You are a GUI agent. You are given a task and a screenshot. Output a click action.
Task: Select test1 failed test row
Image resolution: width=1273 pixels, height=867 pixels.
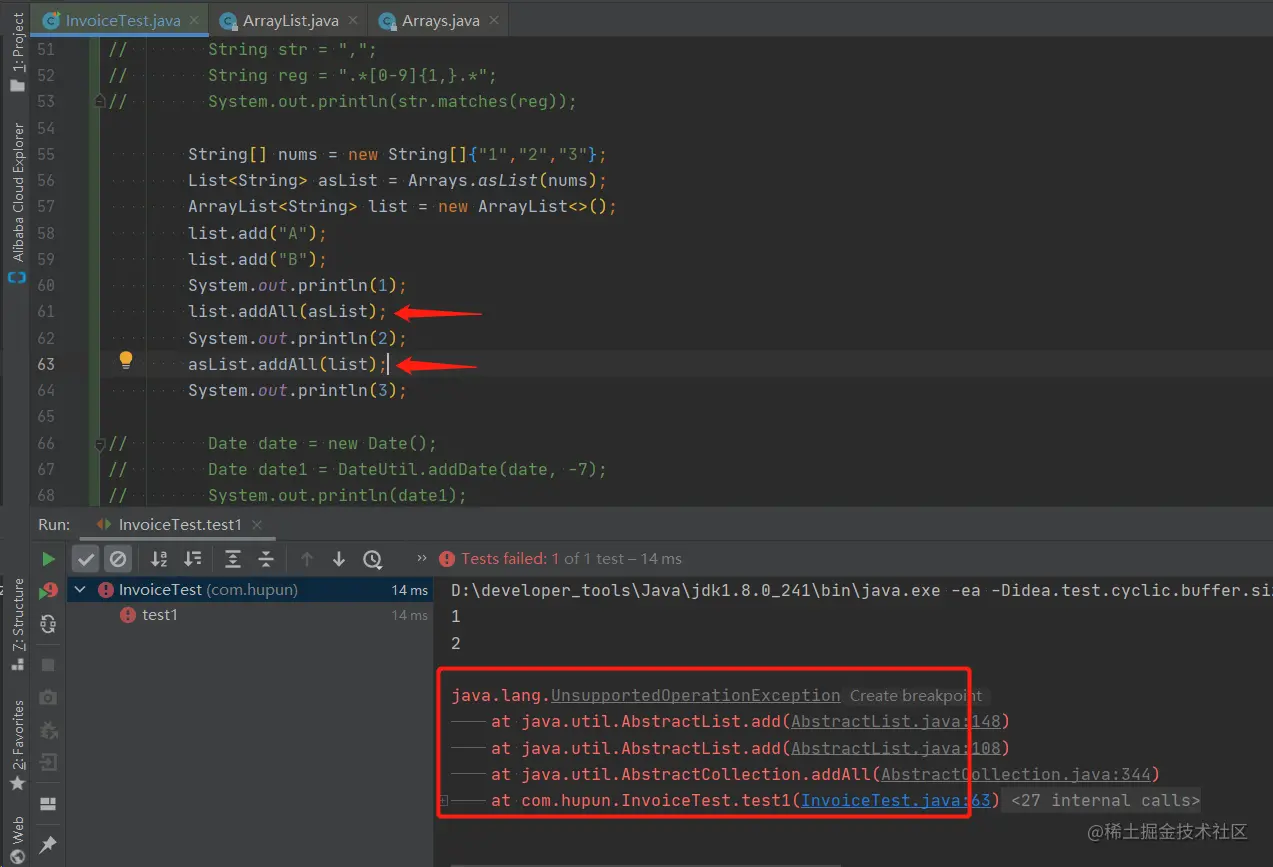click(x=251, y=615)
